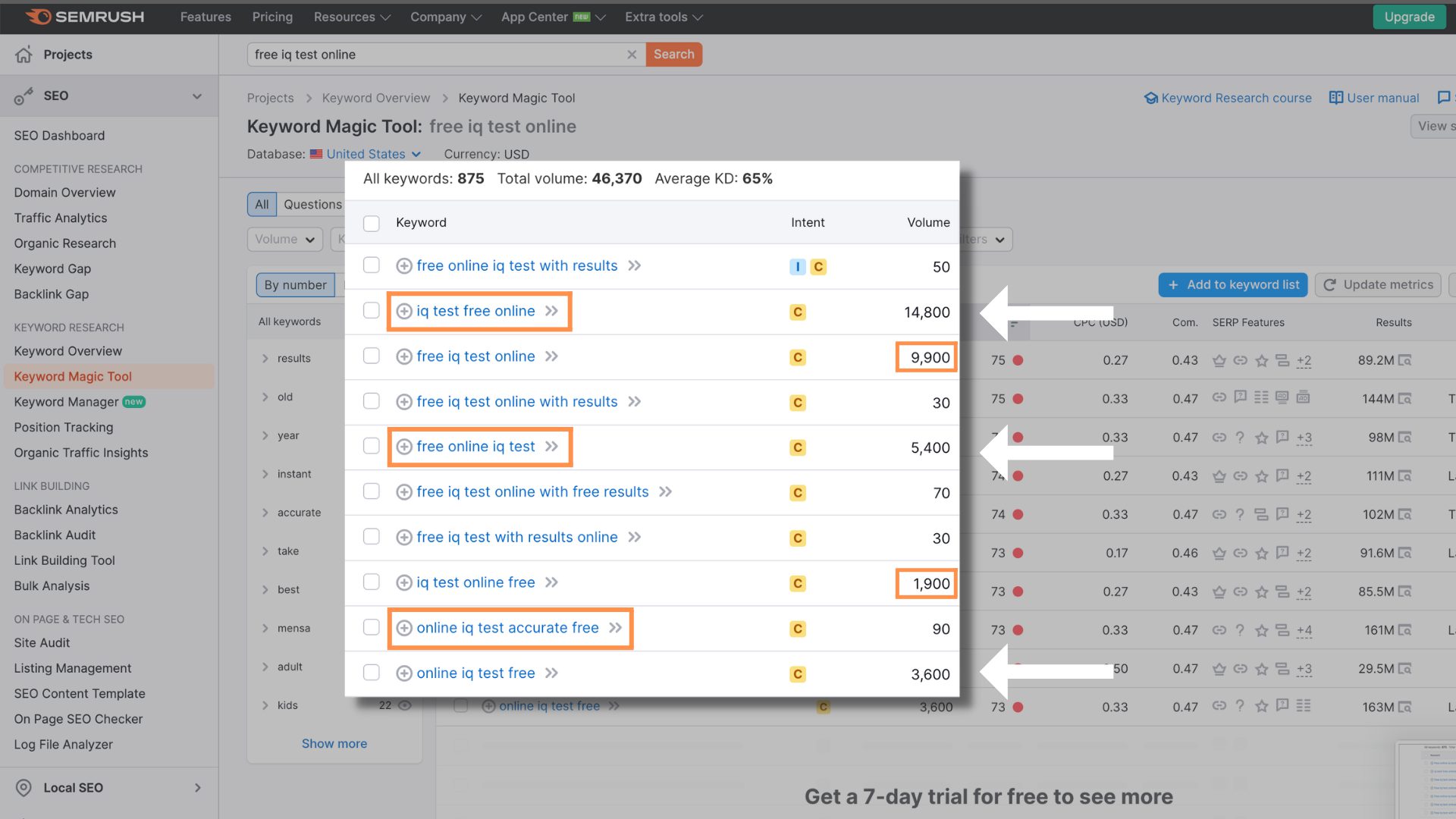View SERP icon next to 144M results
Screen dimensions: 1456x819
coord(1405,399)
